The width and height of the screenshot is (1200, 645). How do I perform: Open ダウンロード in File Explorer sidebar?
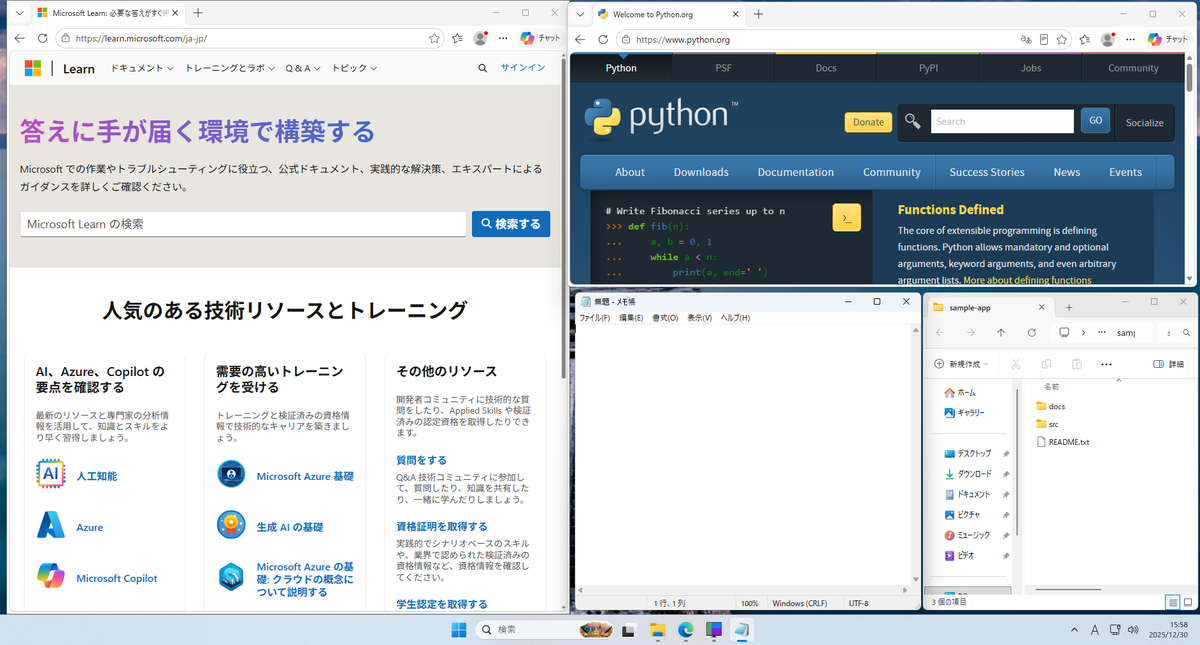point(968,474)
